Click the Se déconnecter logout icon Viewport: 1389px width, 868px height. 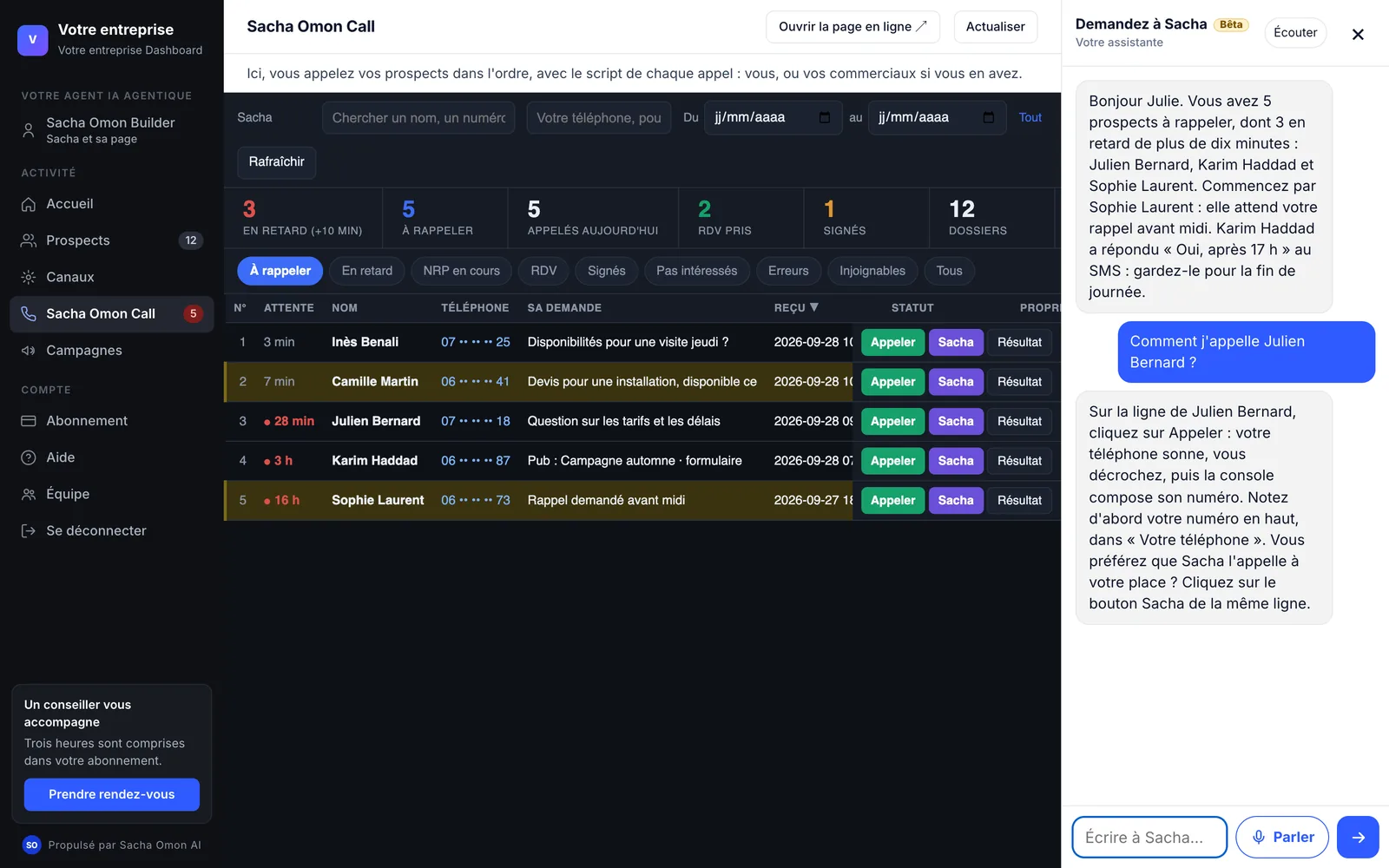(29, 530)
